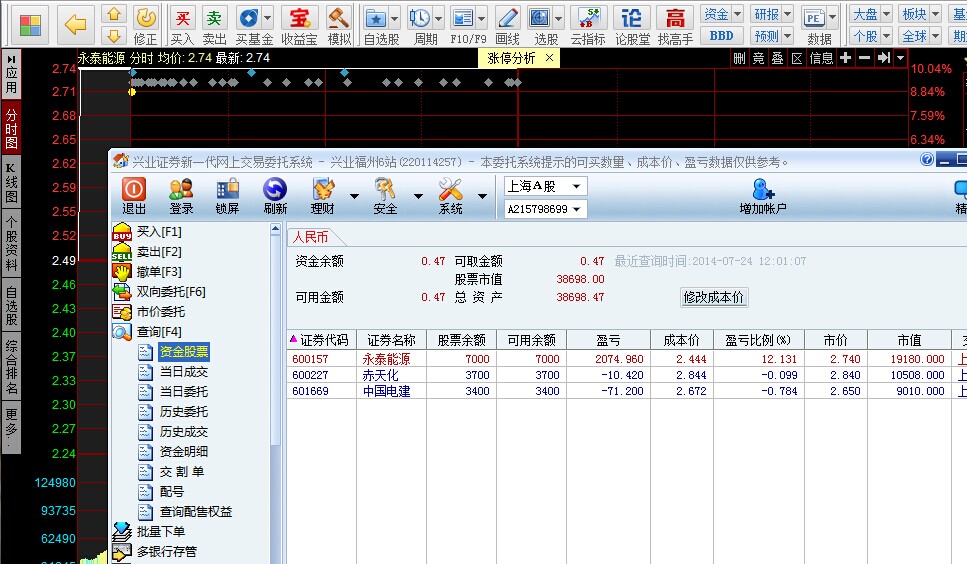Switch to the 人民币 tab
Screen dimensions: 967x564
[311, 237]
